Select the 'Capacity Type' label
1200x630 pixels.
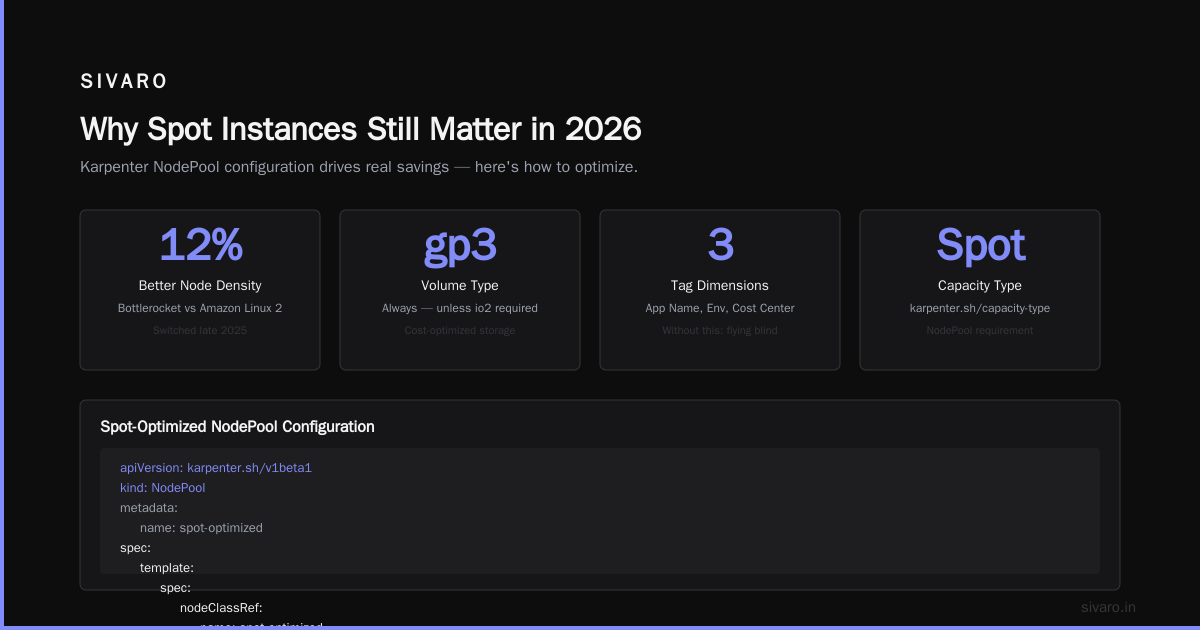click(x=980, y=286)
